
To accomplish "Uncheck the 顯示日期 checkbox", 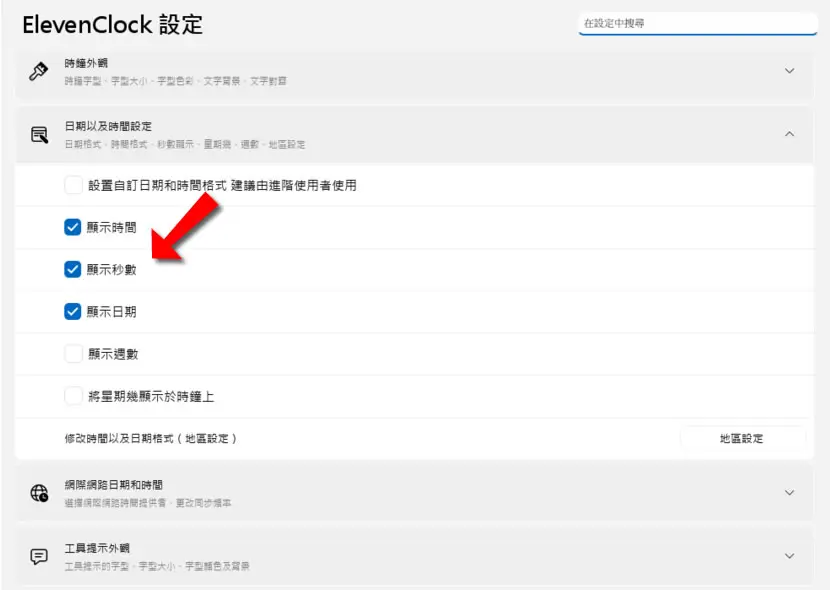I will coord(73,312).
